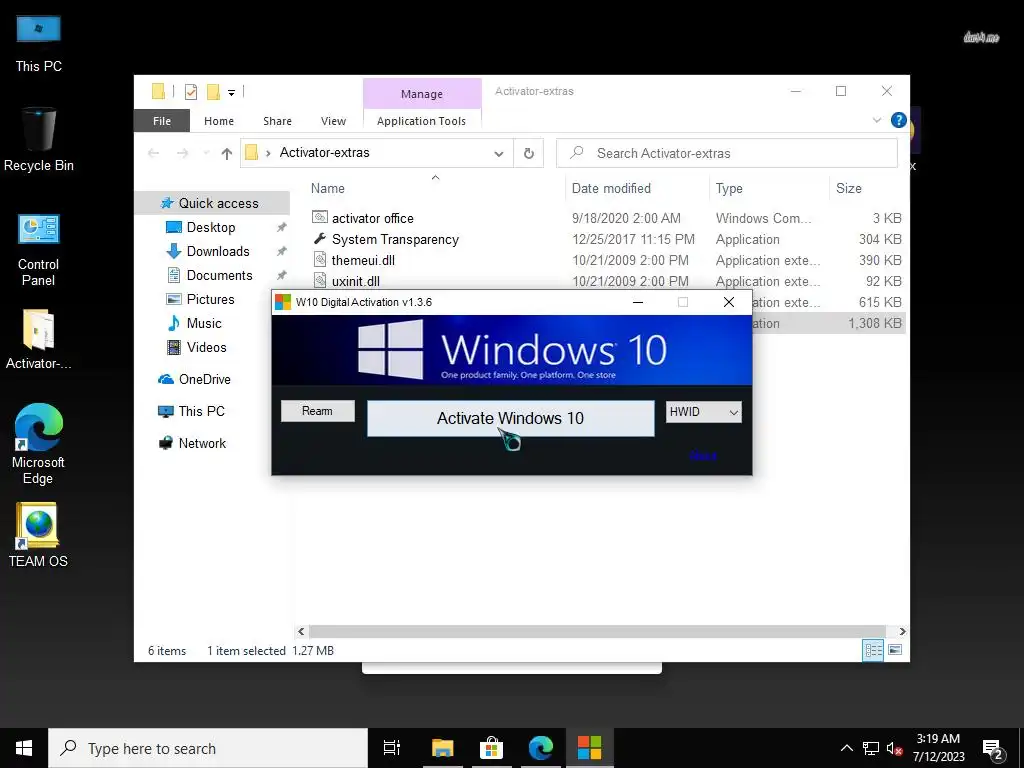This screenshot has width=1024, height=768.
Task: Go up one folder level arrow
Action: pyautogui.click(x=227, y=153)
